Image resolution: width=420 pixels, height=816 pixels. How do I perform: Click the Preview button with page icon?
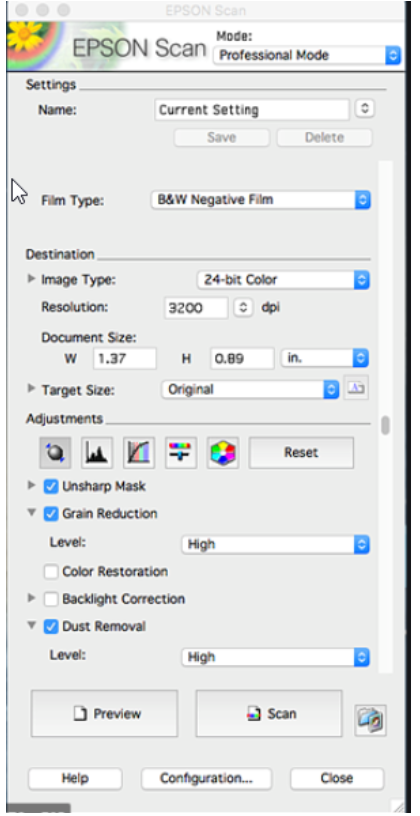tap(105, 713)
